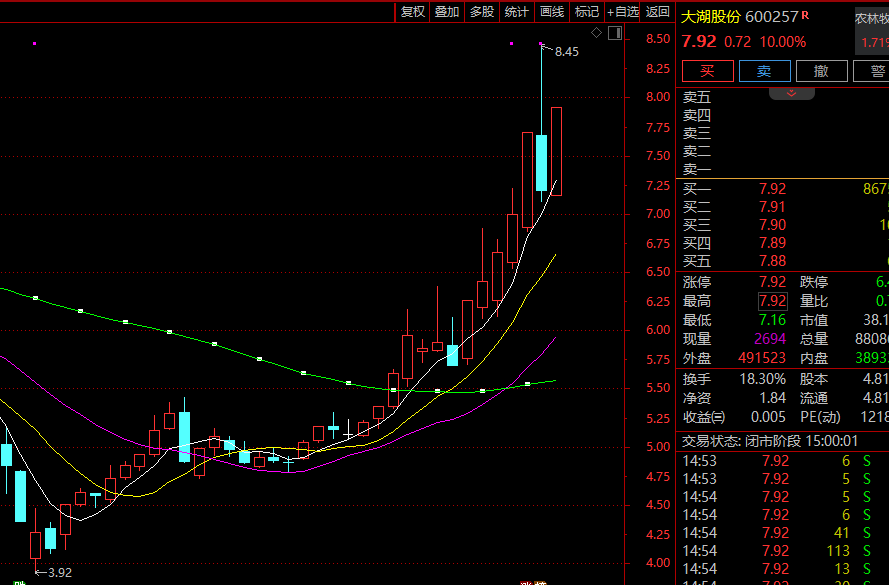
Task: Click the blue 卖 sell button
Action: pos(765,71)
